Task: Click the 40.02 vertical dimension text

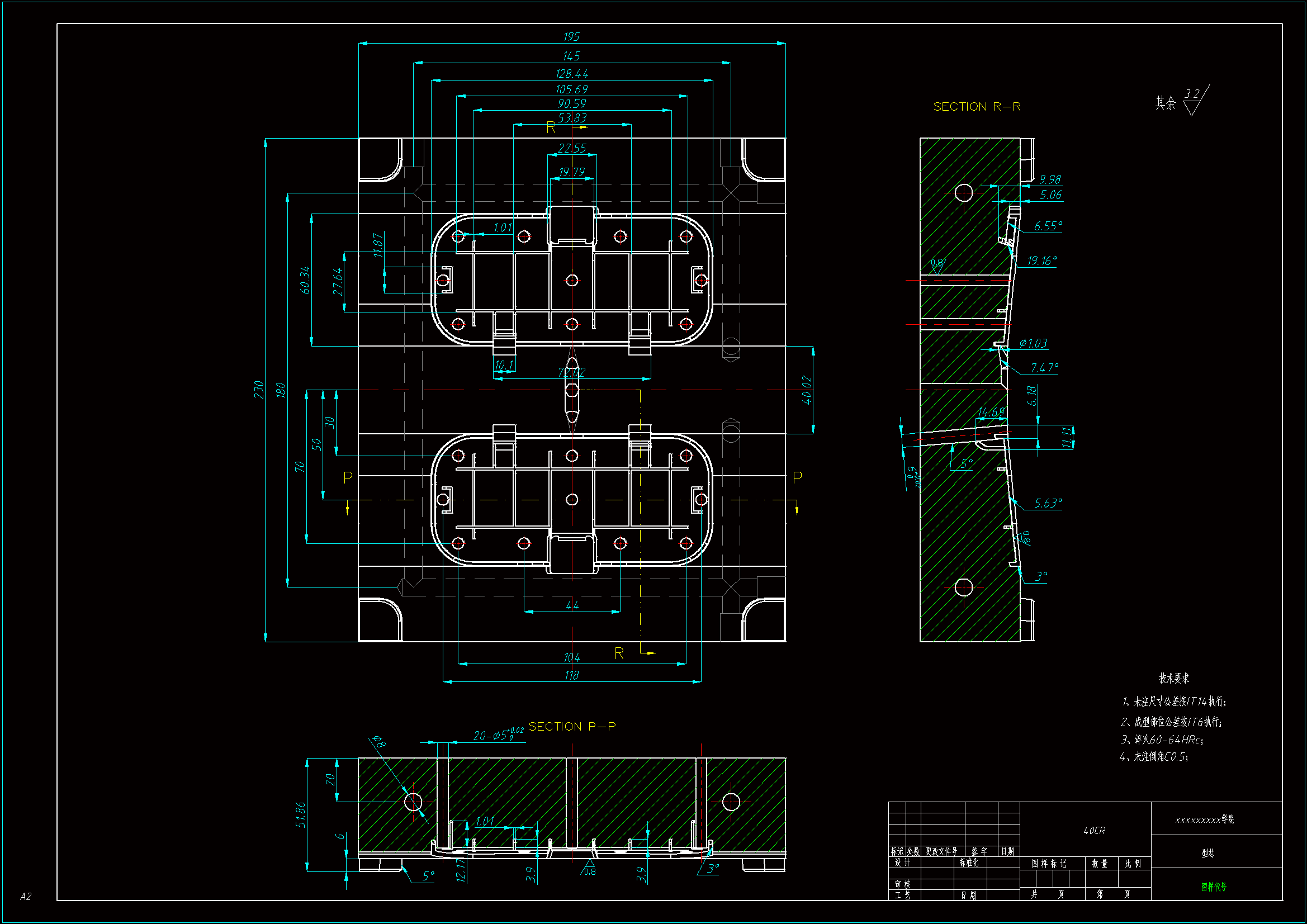Action: tap(807, 390)
